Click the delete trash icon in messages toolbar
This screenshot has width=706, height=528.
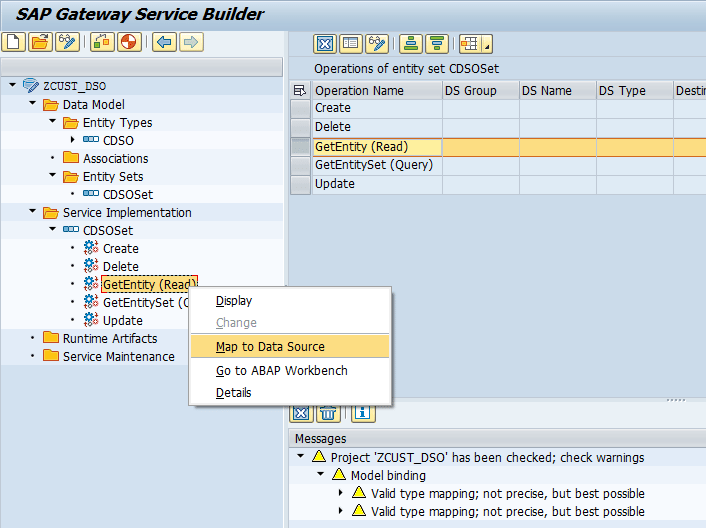pos(328,412)
